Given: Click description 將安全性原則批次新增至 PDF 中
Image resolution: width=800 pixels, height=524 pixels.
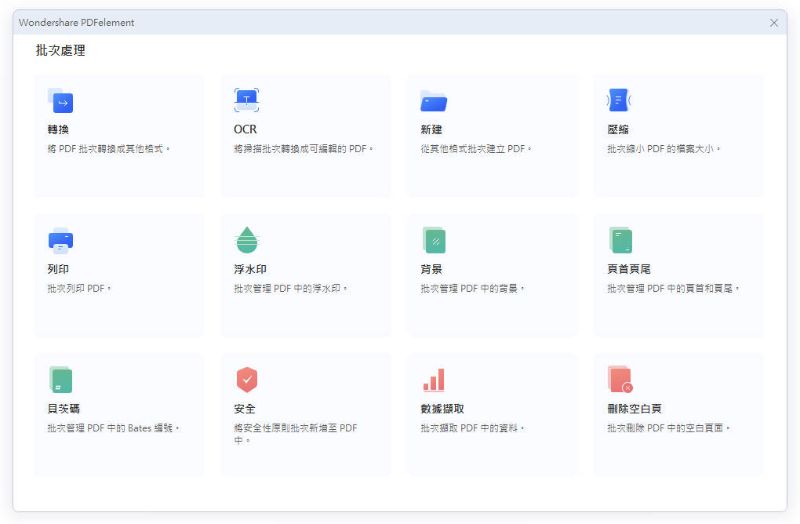Looking at the screenshot, I should (295, 434).
